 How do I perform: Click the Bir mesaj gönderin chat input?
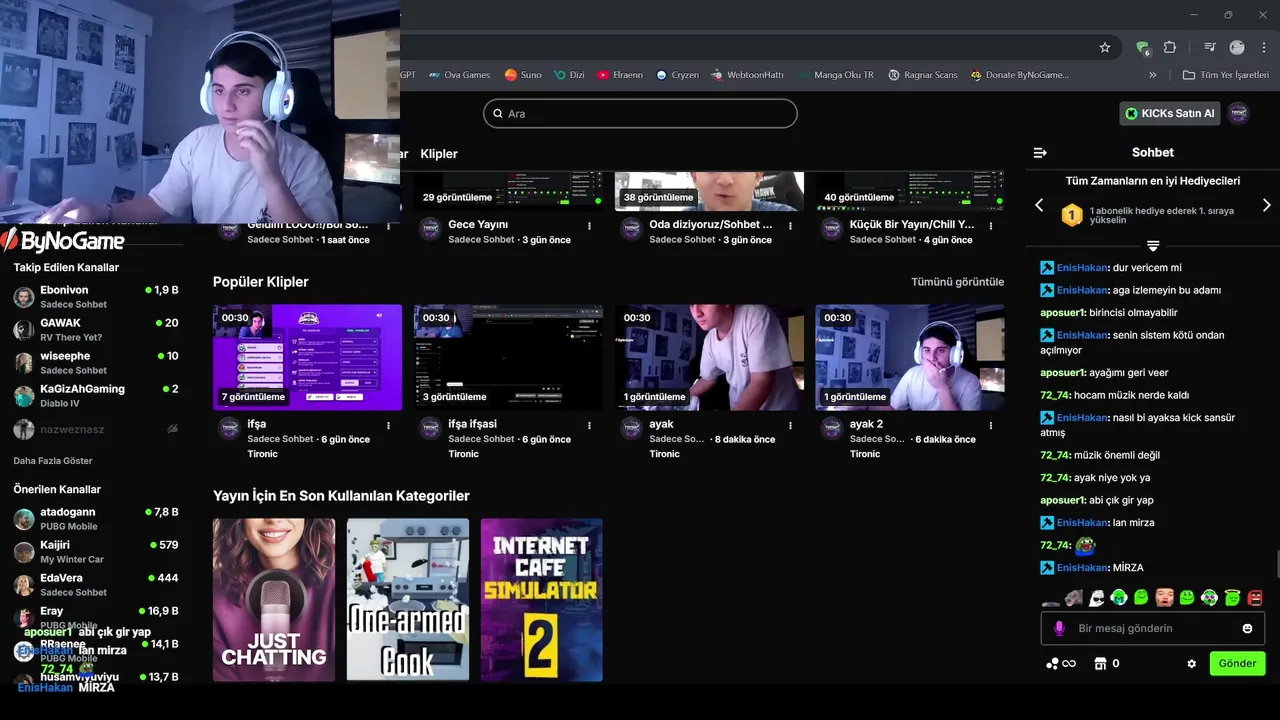point(1153,628)
